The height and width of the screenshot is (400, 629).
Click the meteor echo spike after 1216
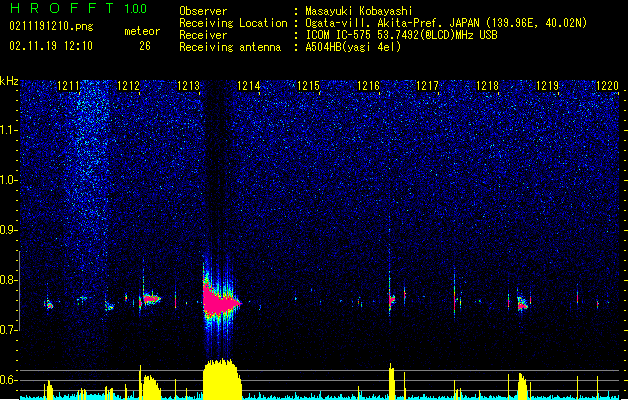point(390,299)
